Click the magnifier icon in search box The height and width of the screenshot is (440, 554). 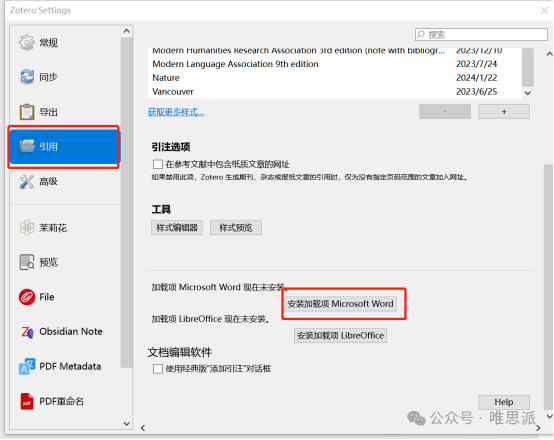[x=420, y=34]
